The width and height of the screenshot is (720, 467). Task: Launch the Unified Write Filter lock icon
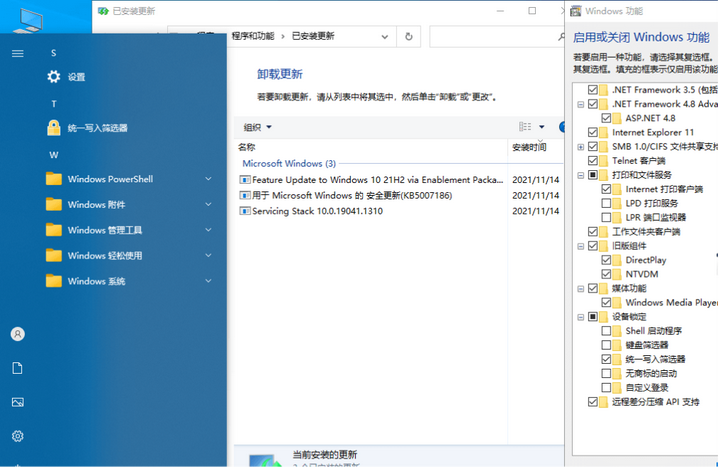click(x=54, y=128)
